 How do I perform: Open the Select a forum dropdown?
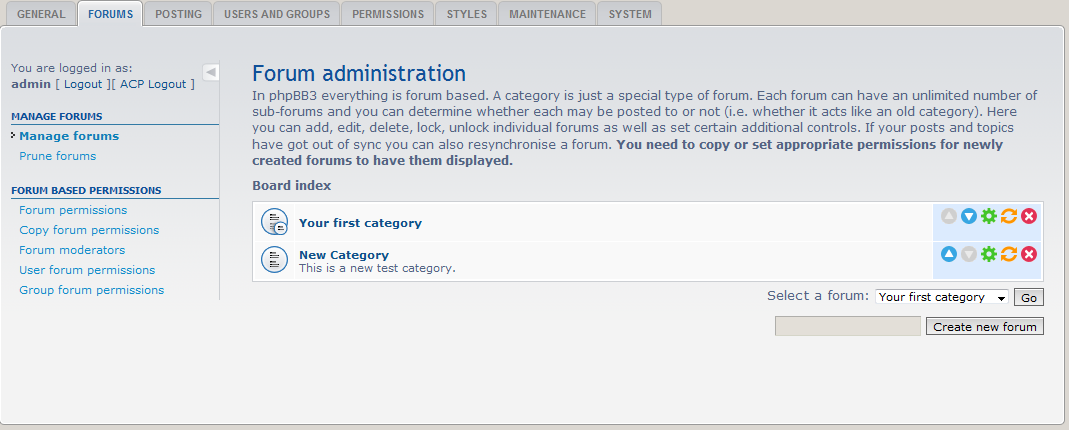pyautogui.click(x=942, y=297)
